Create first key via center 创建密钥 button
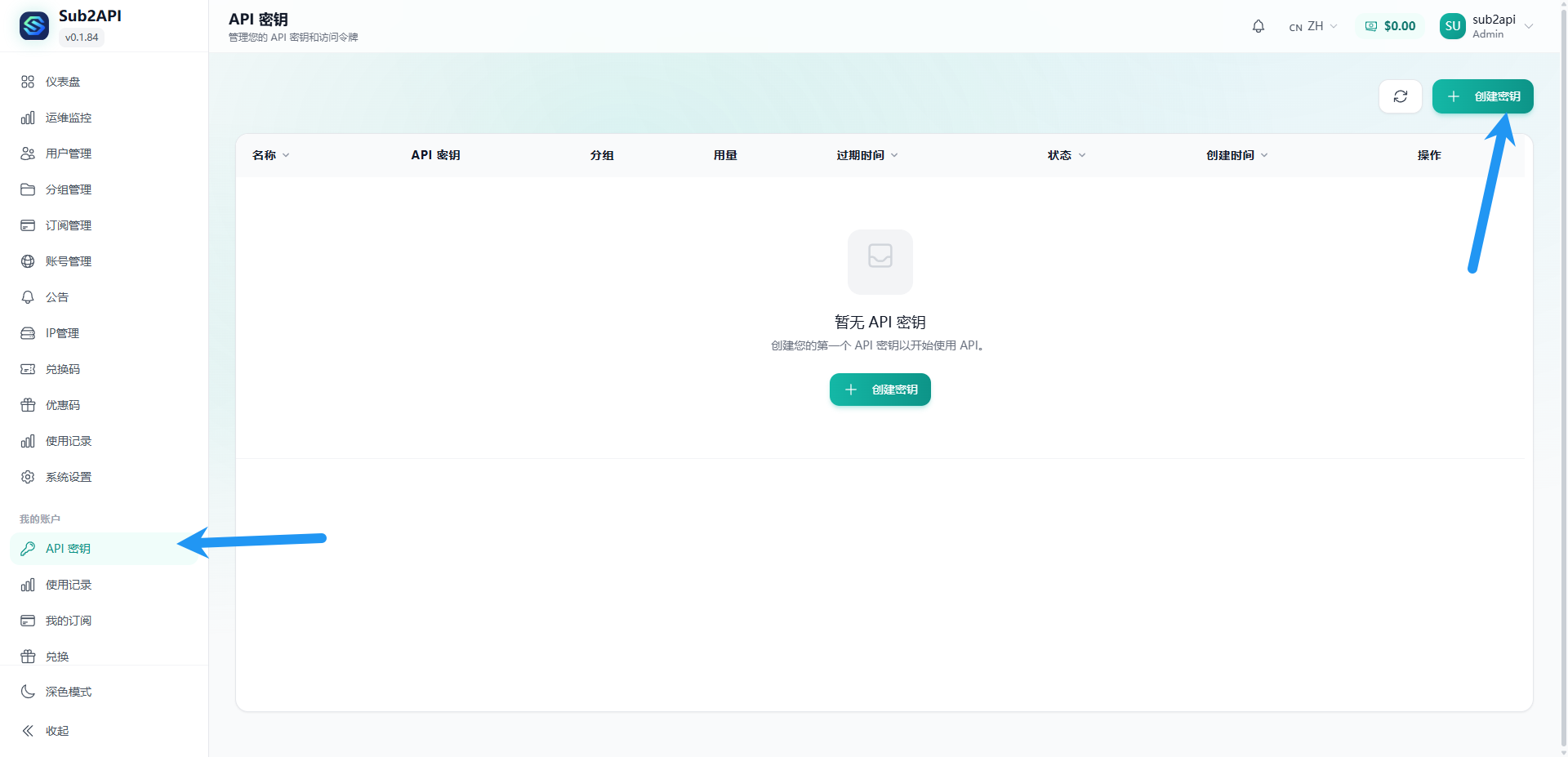1568x757 pixels. 880,390
